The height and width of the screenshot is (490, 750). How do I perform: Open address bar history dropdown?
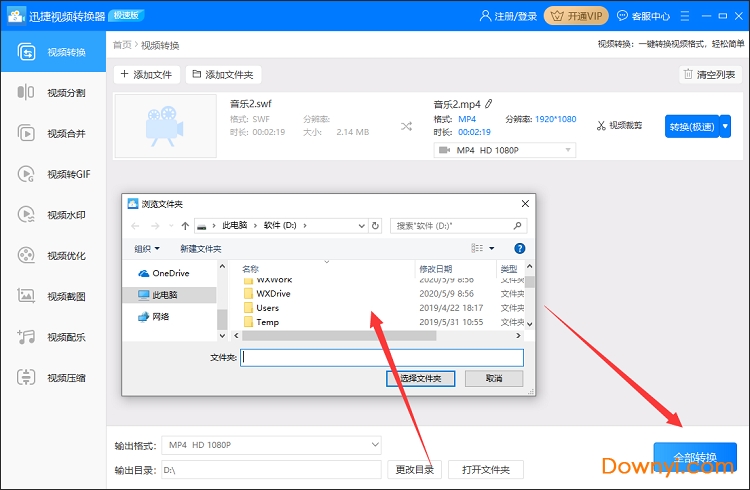(x=362, y=225)
